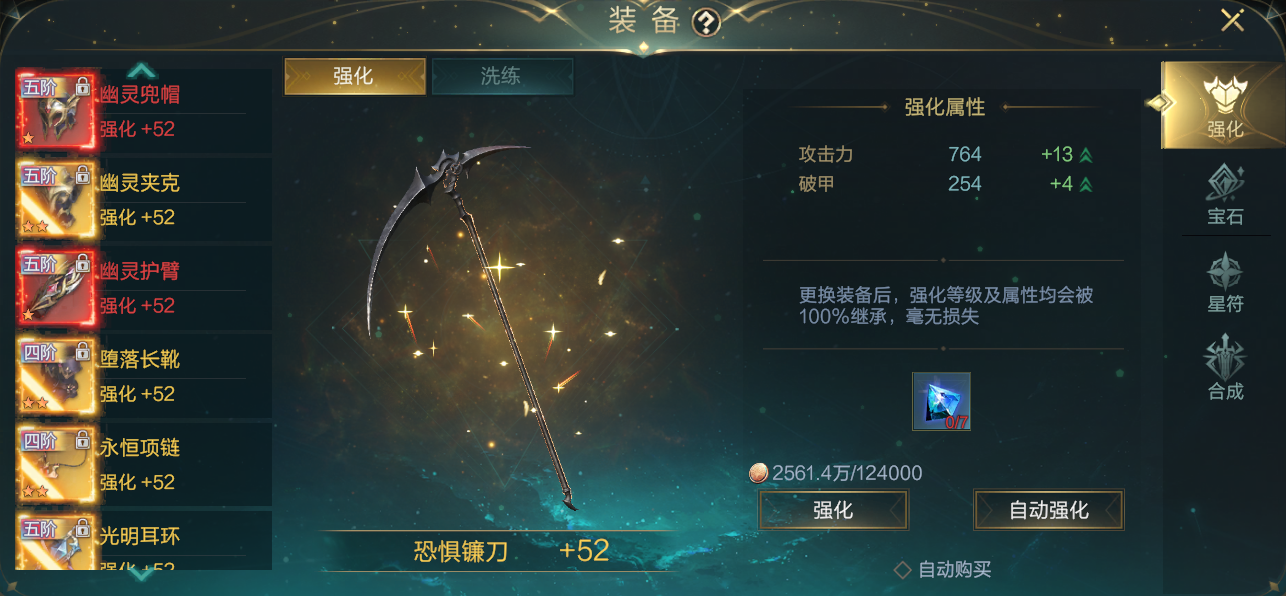Close the equipment panel with X
This screenshot has height=596, width=1286.
point(1232,20)
